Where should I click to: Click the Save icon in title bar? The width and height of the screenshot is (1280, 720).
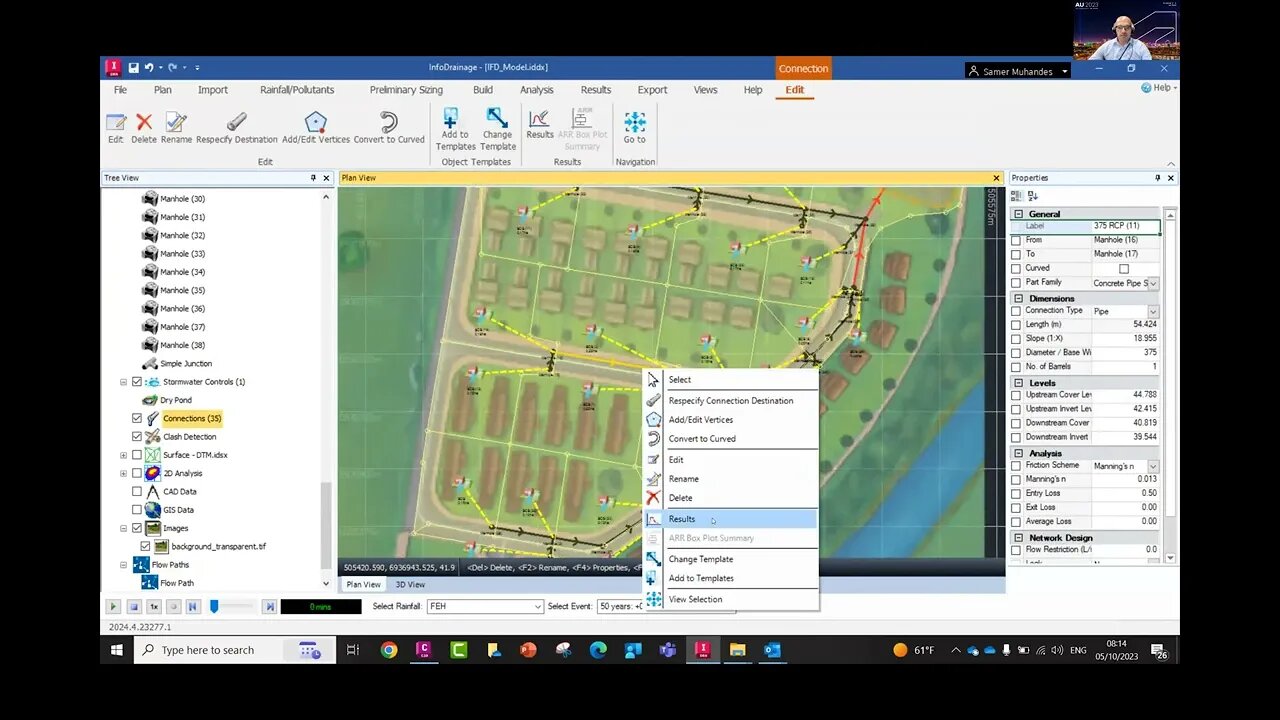pos(133,67)
